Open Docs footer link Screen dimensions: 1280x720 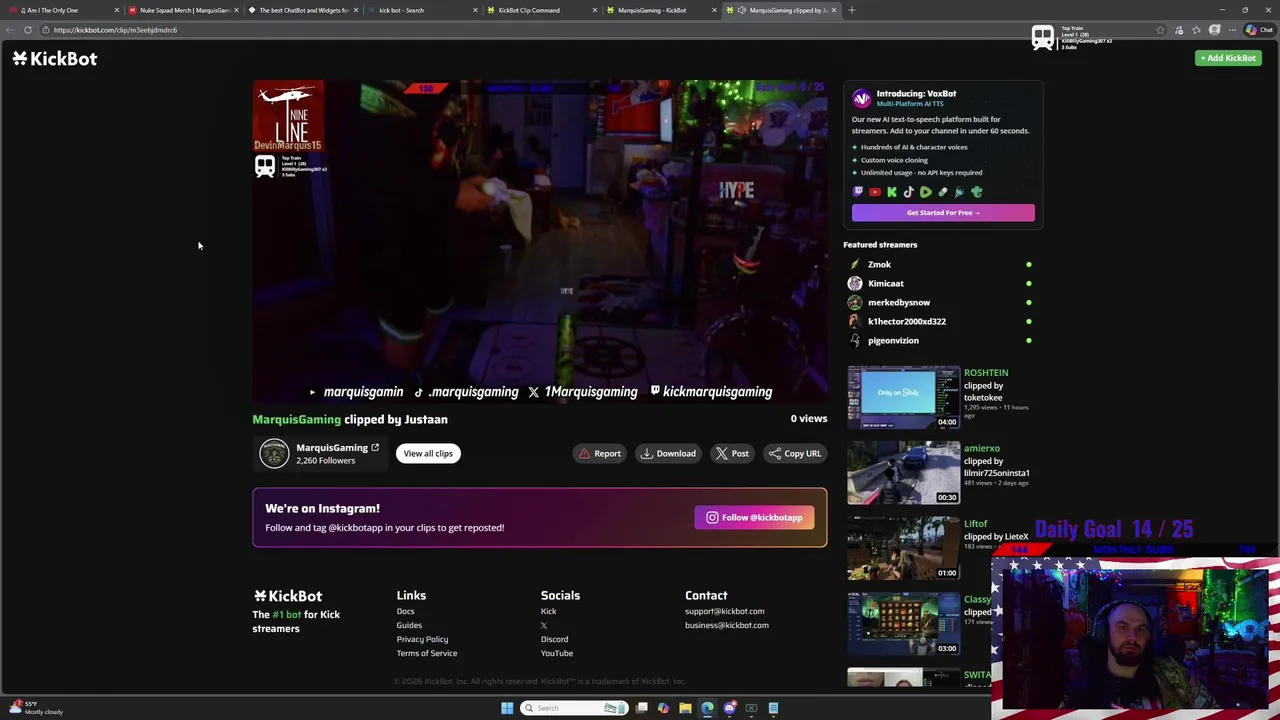pyautogui.click(x=405, y=611)
